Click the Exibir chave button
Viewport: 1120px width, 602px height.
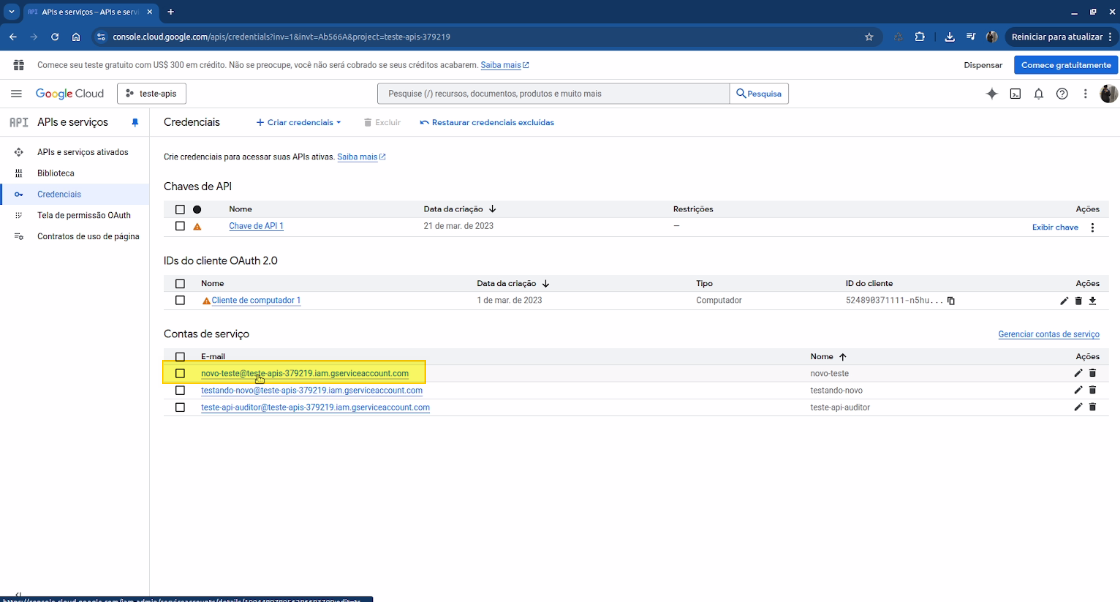click(x=1055, y=227)
